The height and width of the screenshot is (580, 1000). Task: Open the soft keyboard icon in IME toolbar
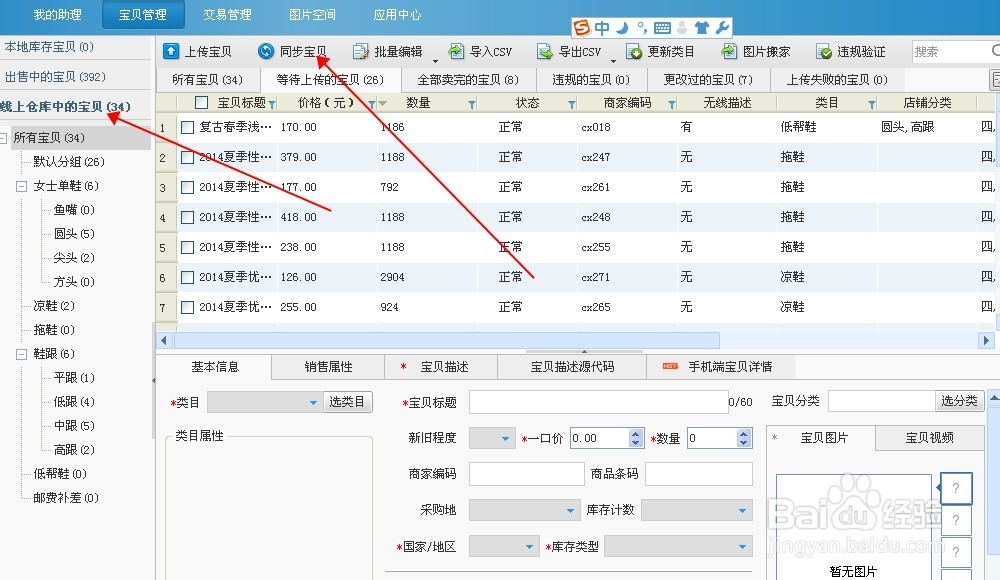pyautogui.click(x=663, y=27)
